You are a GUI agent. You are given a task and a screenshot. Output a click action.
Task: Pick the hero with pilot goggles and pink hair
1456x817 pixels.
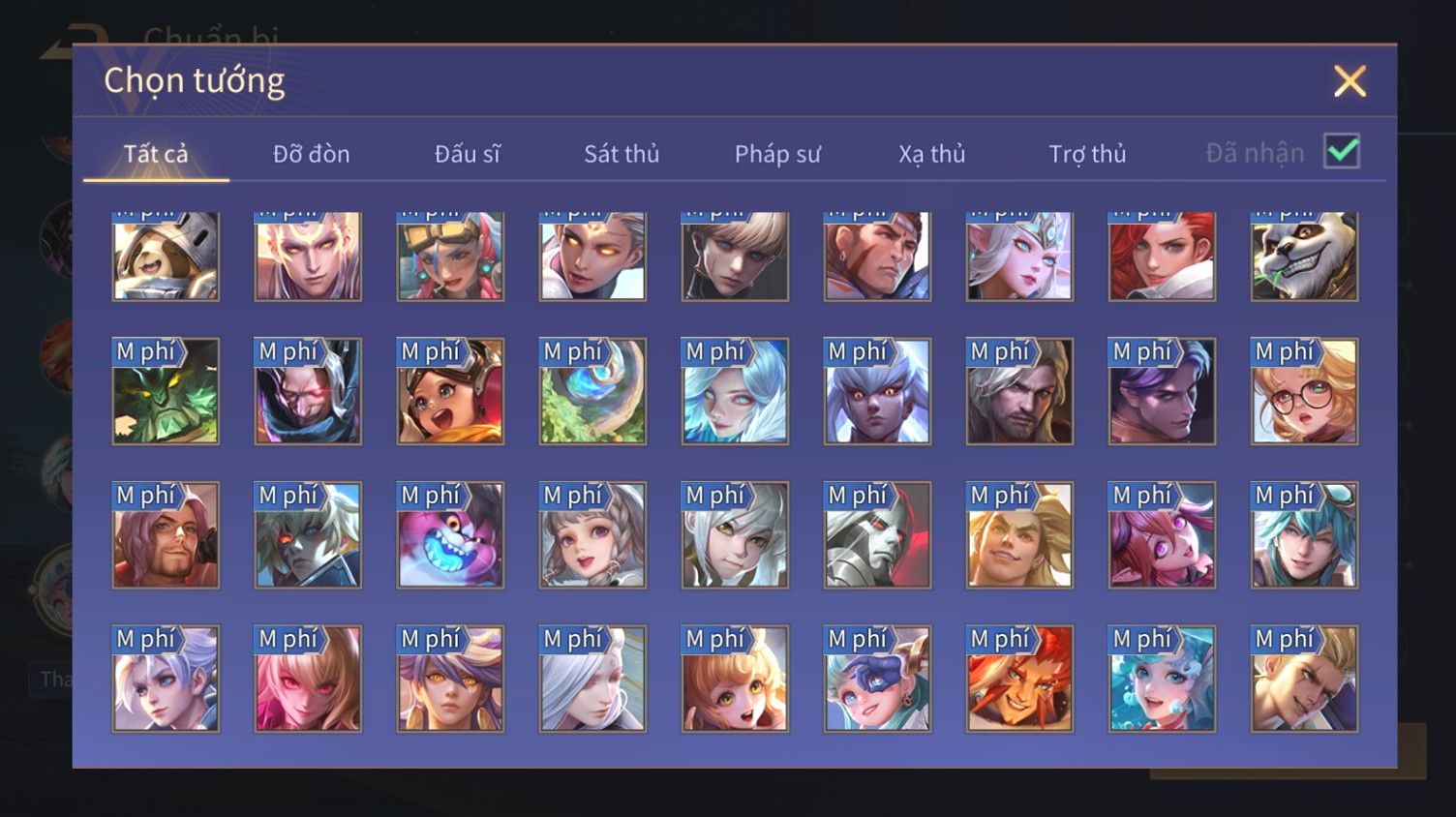[x=450, y=257]
